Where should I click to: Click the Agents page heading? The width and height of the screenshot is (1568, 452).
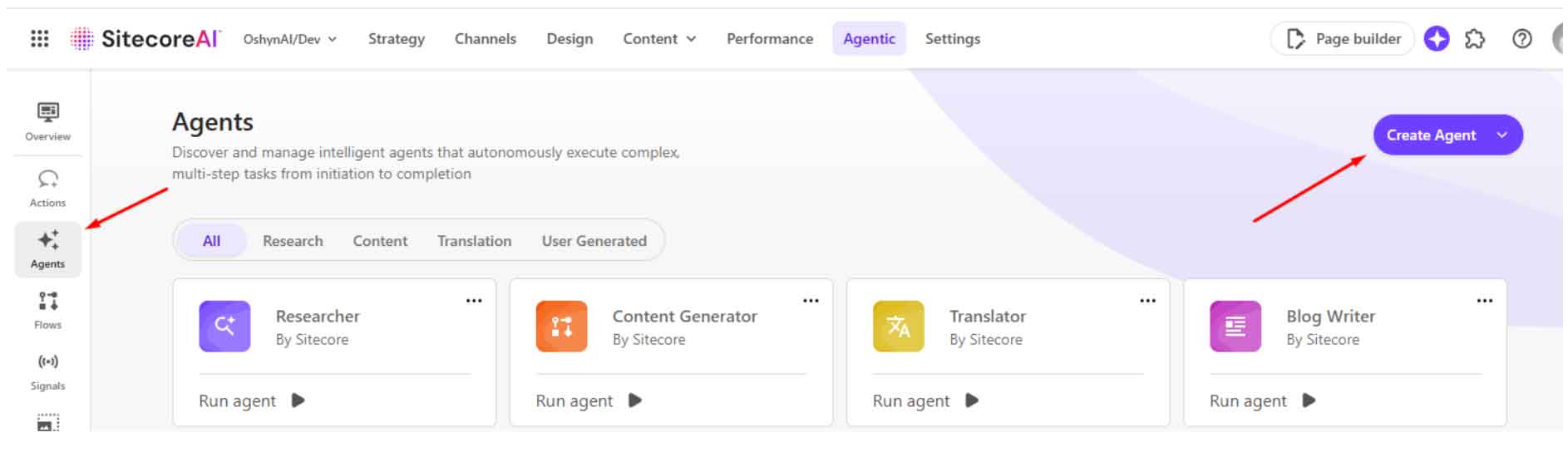click(x=213, y=122)
